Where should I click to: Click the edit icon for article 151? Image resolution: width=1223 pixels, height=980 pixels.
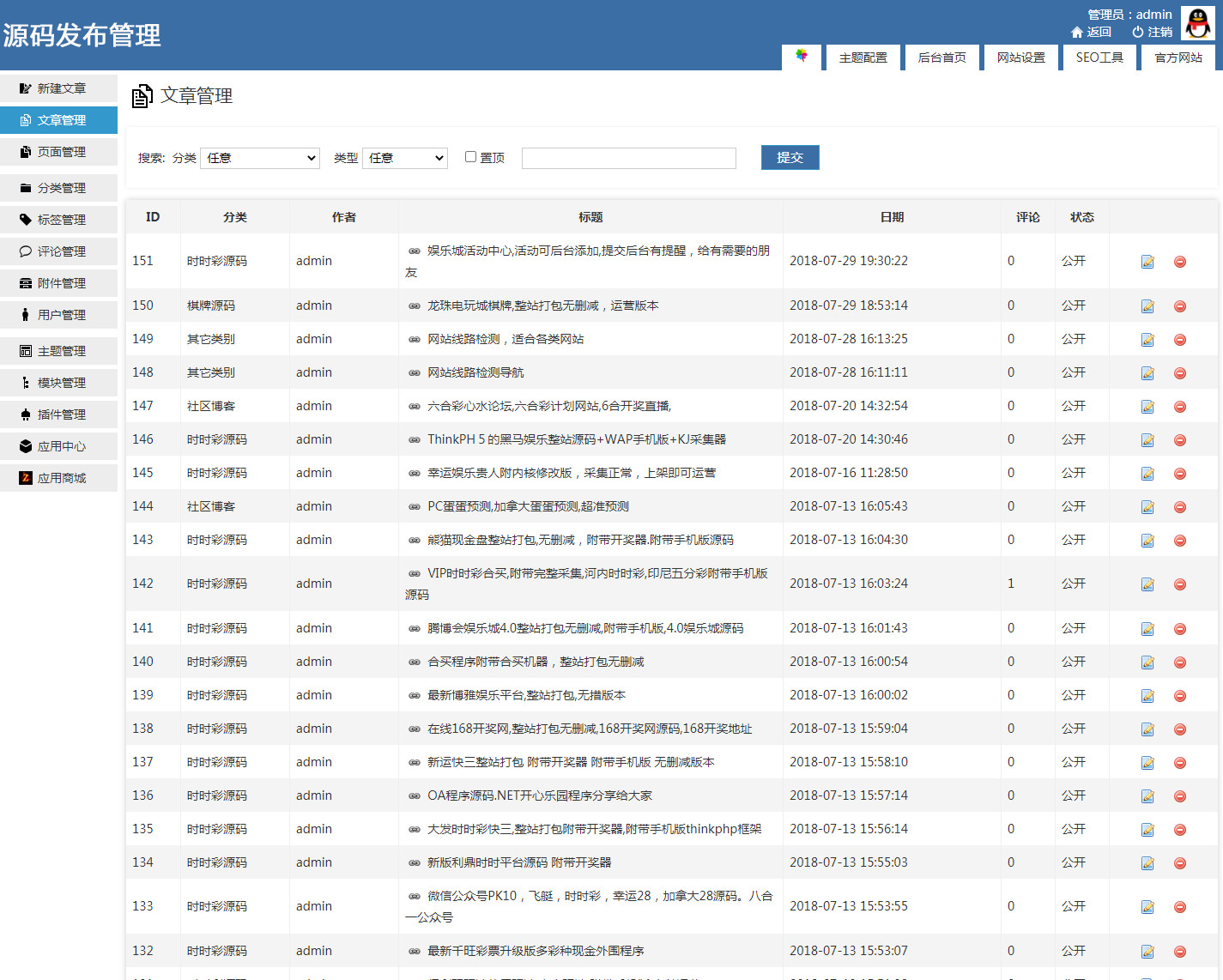(1147, 262)
